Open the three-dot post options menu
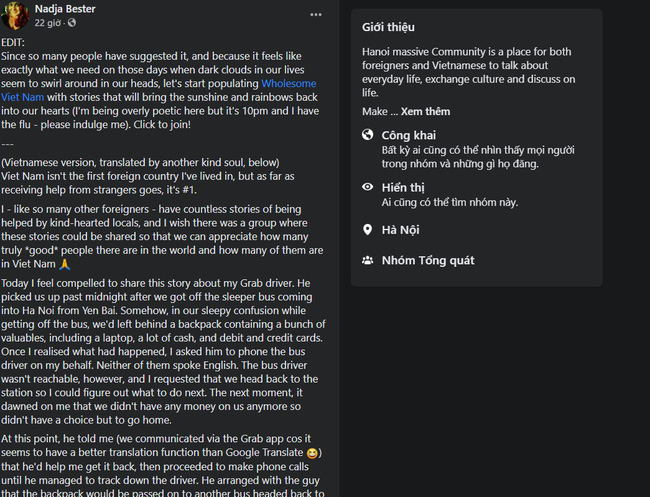Image resolution: width=650 pixels, height=497 pixels. click(x=316, y=15)
